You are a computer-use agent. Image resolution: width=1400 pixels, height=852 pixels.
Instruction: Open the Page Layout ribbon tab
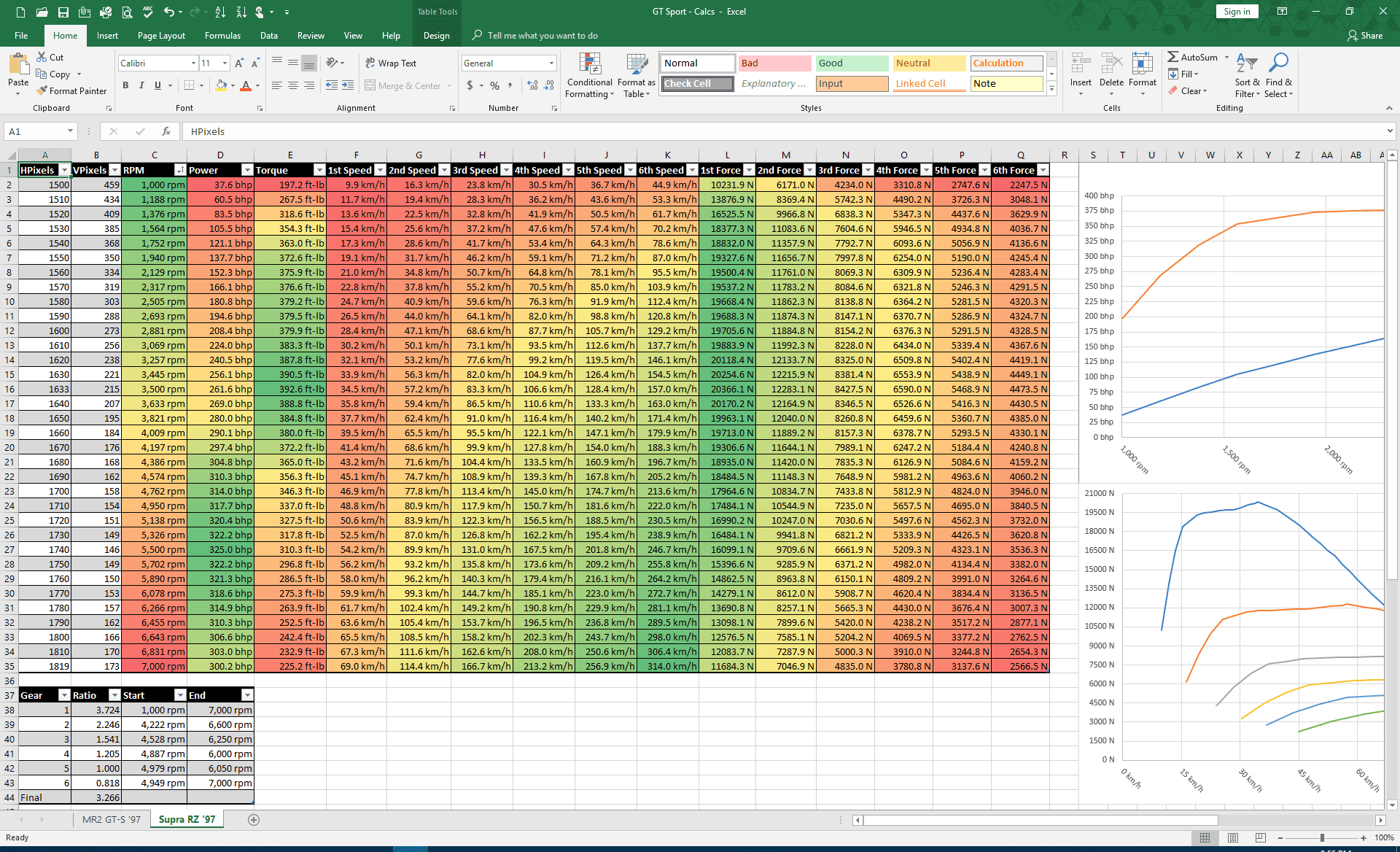point(161,35)
